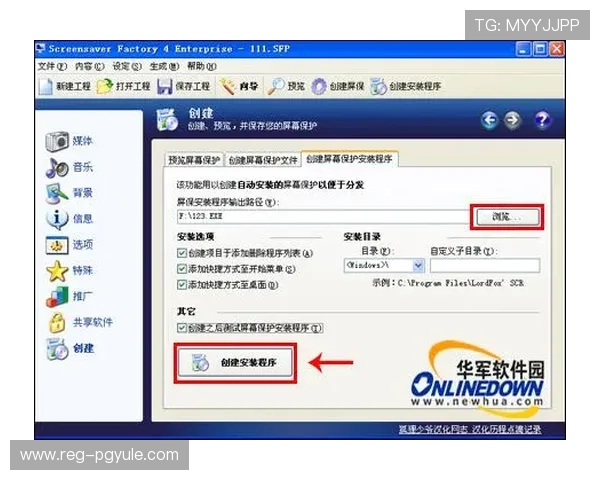
Task: Click the large 创建安装程序 button
Action: pyautogui.click(x=235, y=362)
